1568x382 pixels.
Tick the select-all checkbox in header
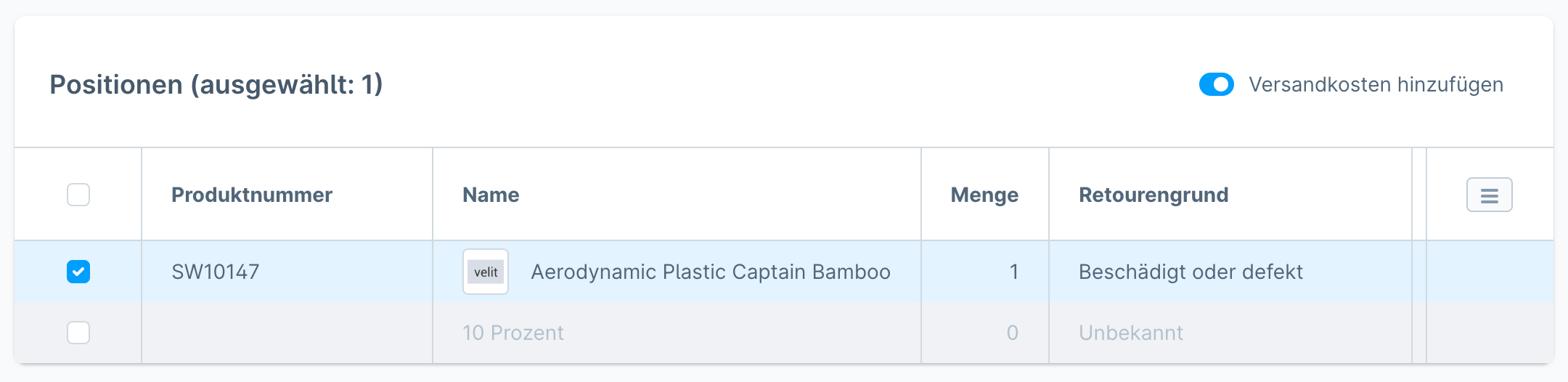tap(78, 195)
